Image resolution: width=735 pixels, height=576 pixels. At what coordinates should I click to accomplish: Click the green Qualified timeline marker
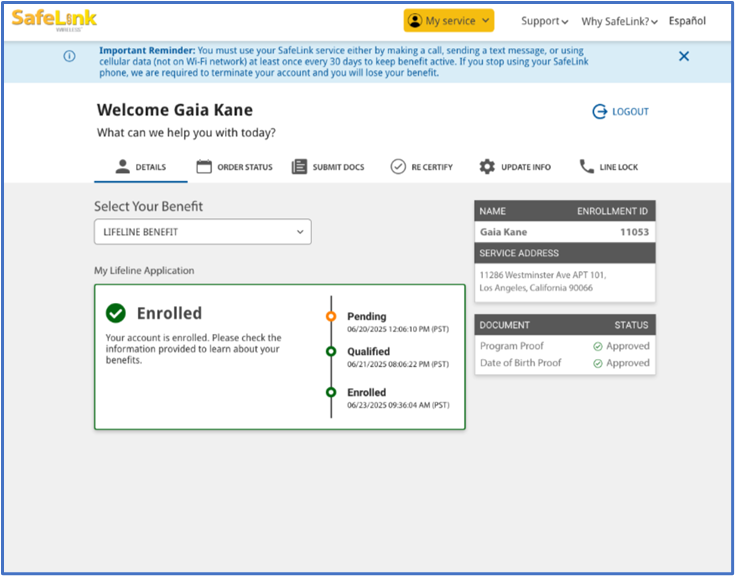coord(331,352)
